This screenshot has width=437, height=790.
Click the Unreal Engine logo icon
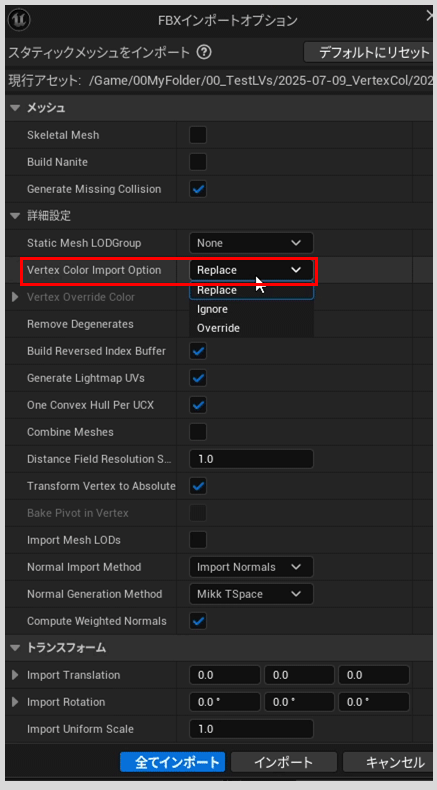coord(19,20)
